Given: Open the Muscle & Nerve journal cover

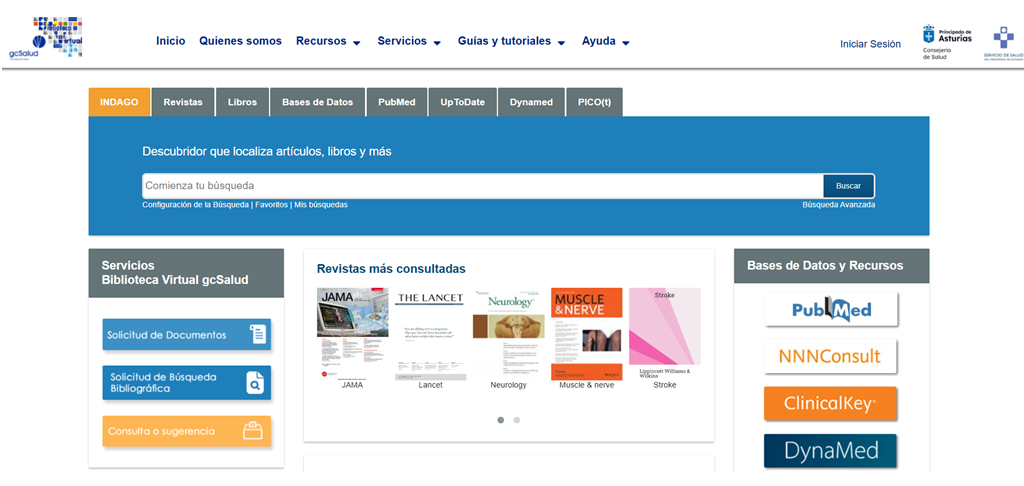Looking at the screenshot, I should [586, 334].
